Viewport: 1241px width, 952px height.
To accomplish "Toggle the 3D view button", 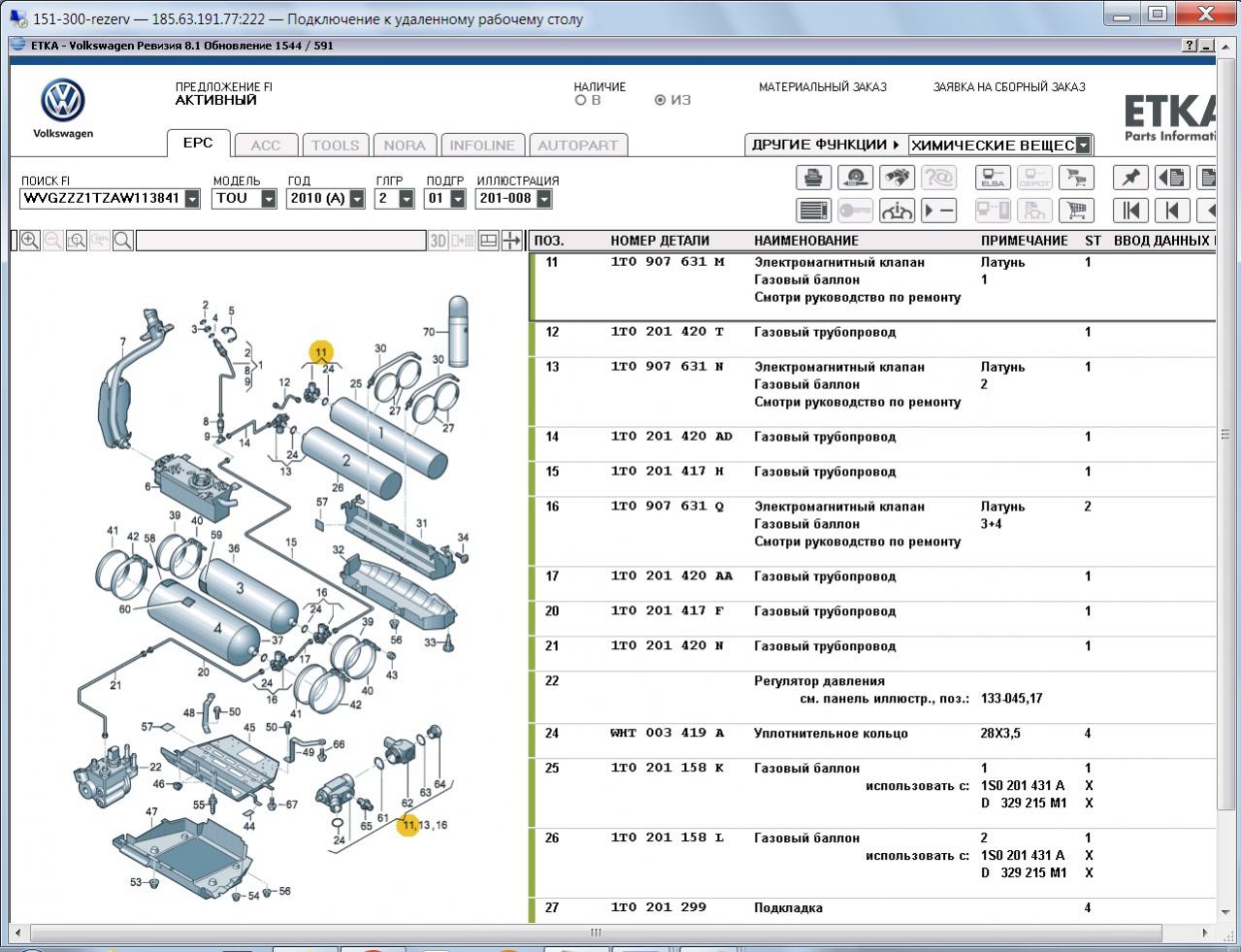I will click(439, 241).
